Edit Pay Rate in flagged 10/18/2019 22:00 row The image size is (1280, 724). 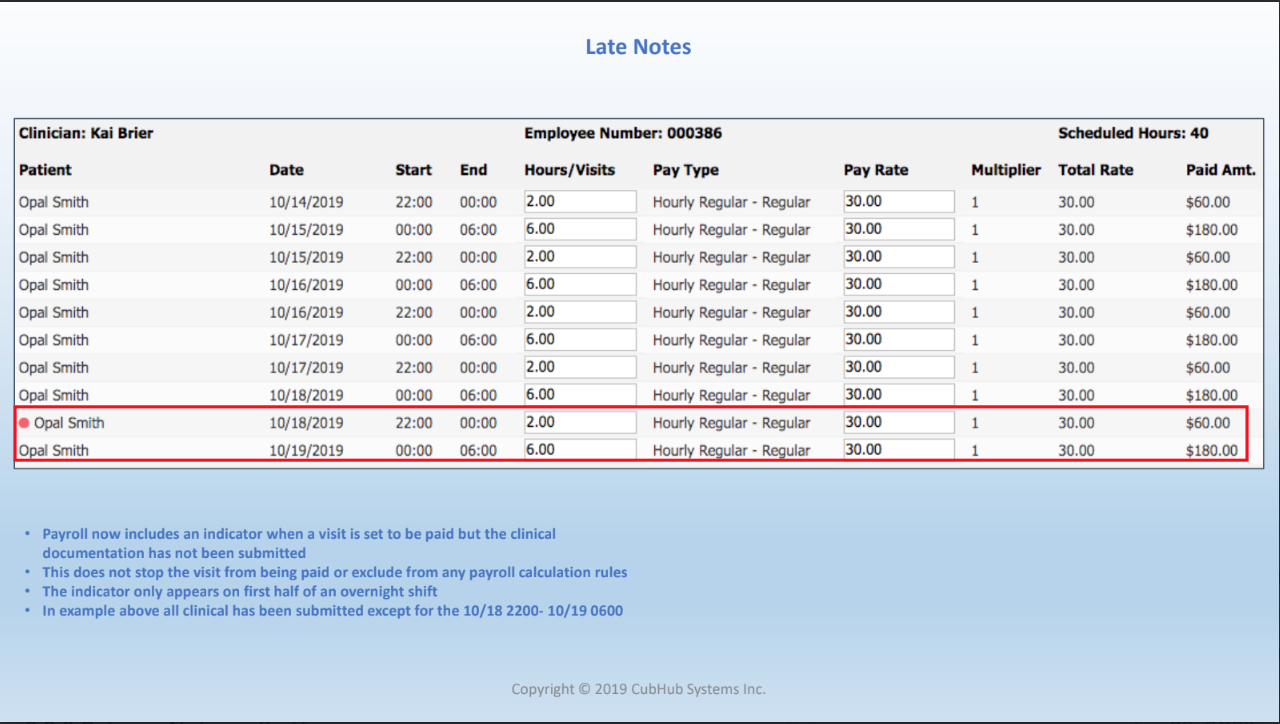point(899,422)
